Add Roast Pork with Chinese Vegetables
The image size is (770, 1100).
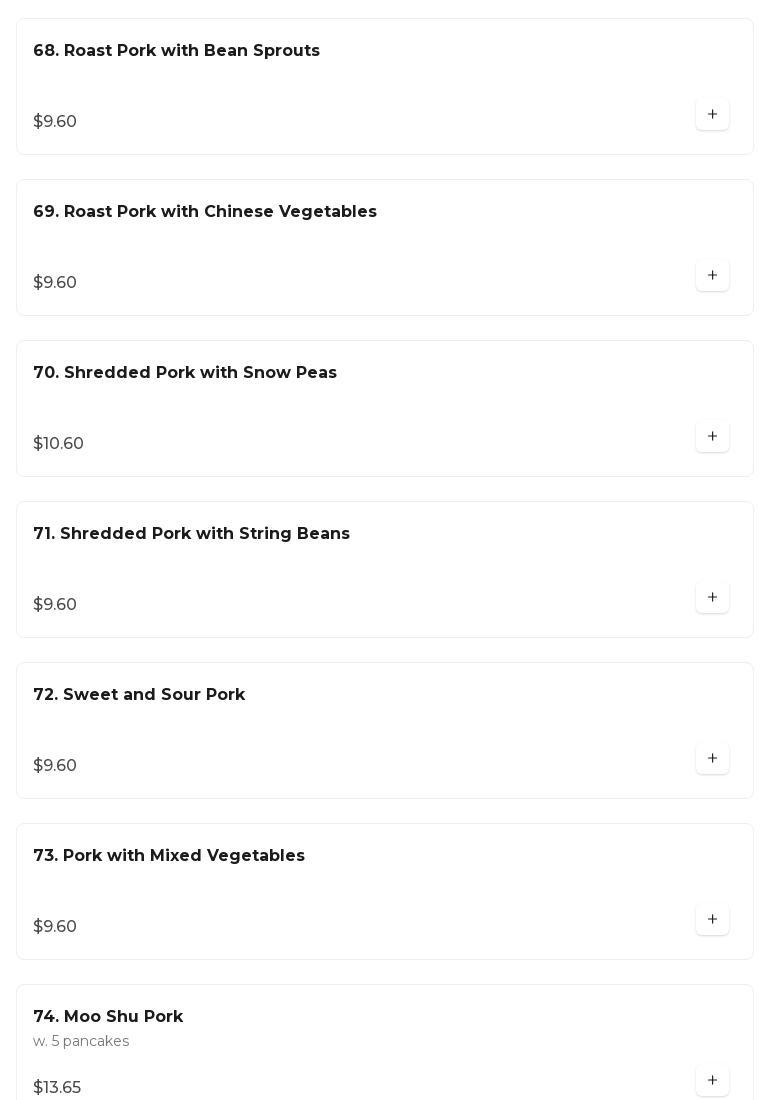712,276
